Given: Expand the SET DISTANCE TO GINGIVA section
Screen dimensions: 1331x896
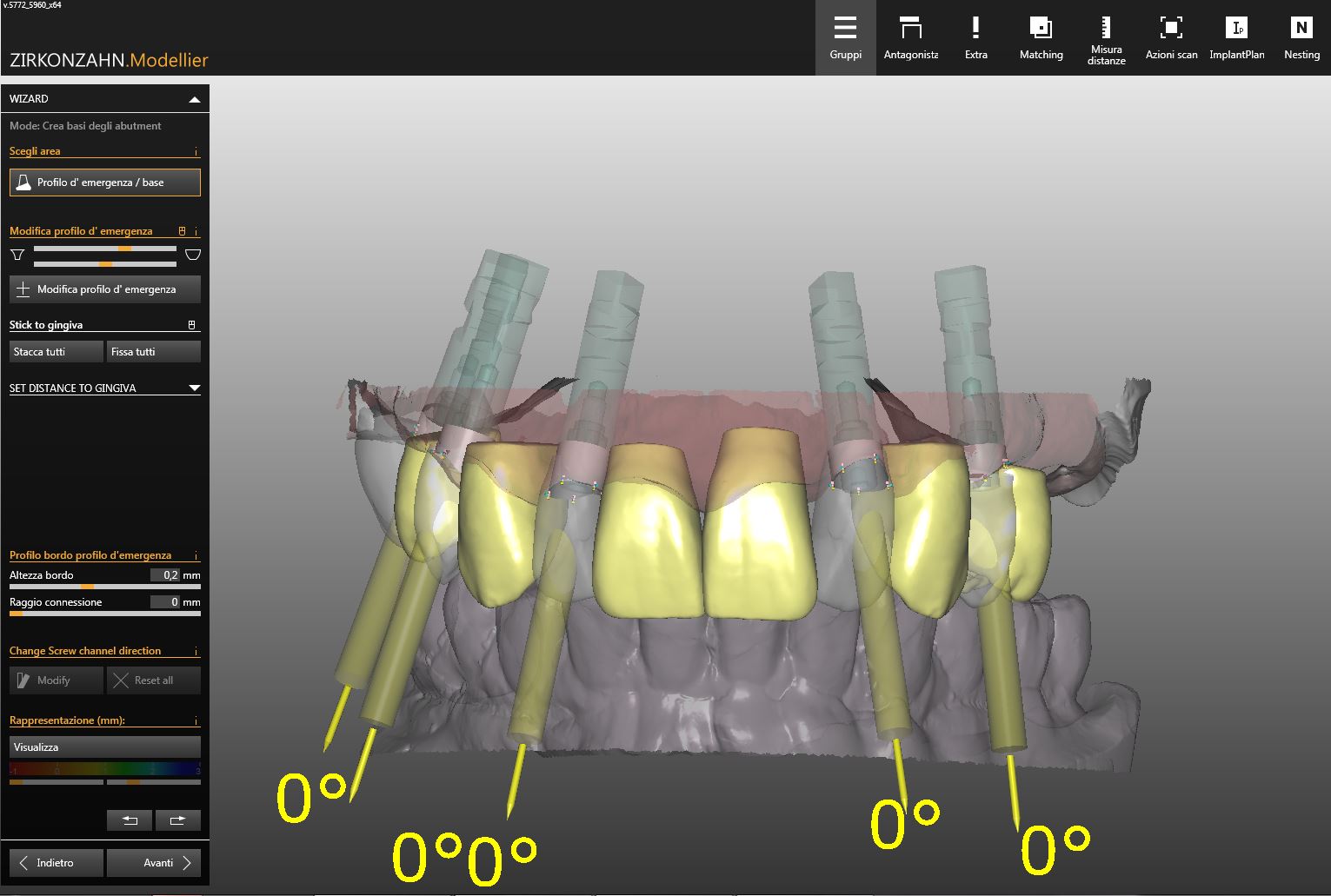Looking at the screenshot, I should [194, 388].
